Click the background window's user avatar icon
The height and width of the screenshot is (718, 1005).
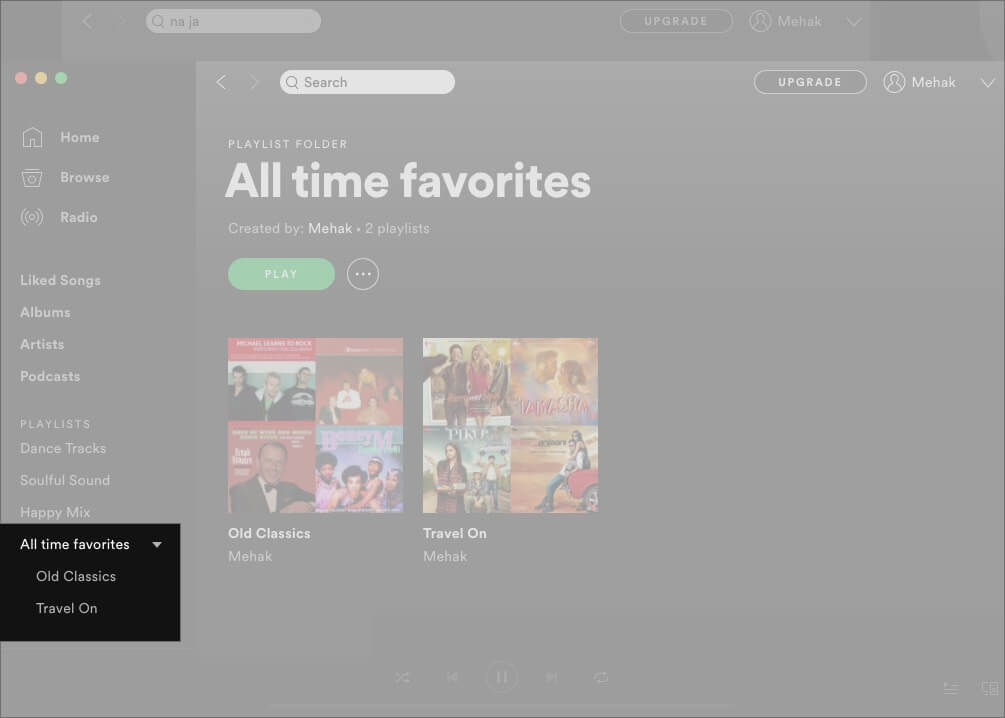[760, 21]
